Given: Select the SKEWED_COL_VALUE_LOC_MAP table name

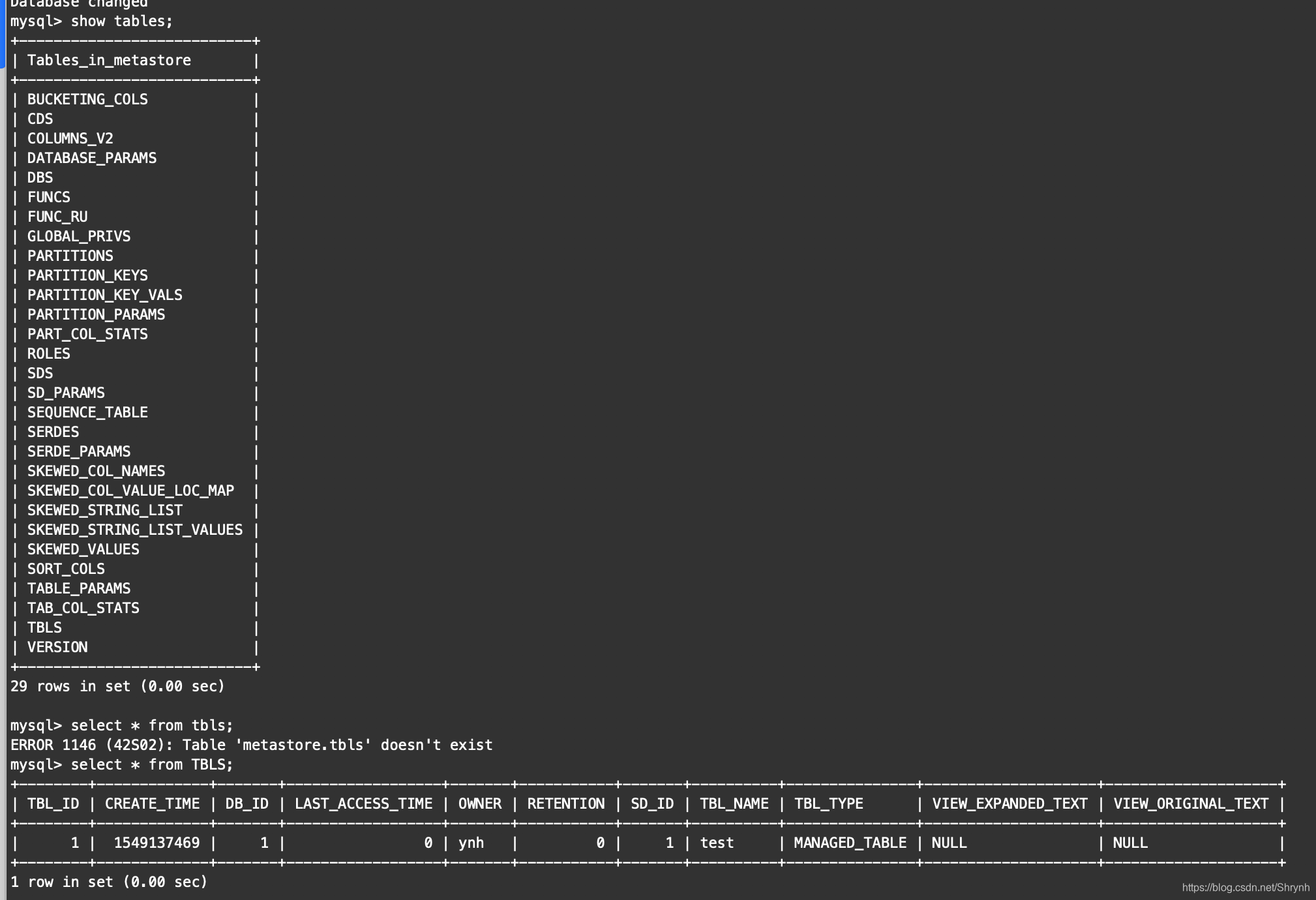Looking at the screenshot, I should (x=130, y=490).
